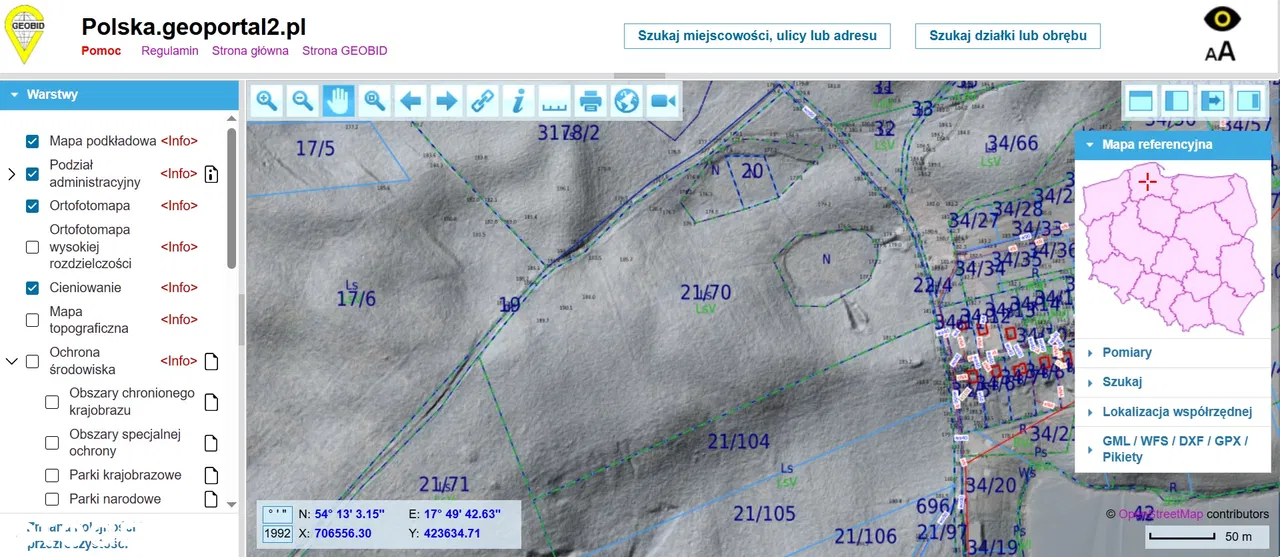Click Szukaj miejscowości, ulicy lub adresu button
The width and height of the screenshot is (1280, 557).
[x=756, y=36]
